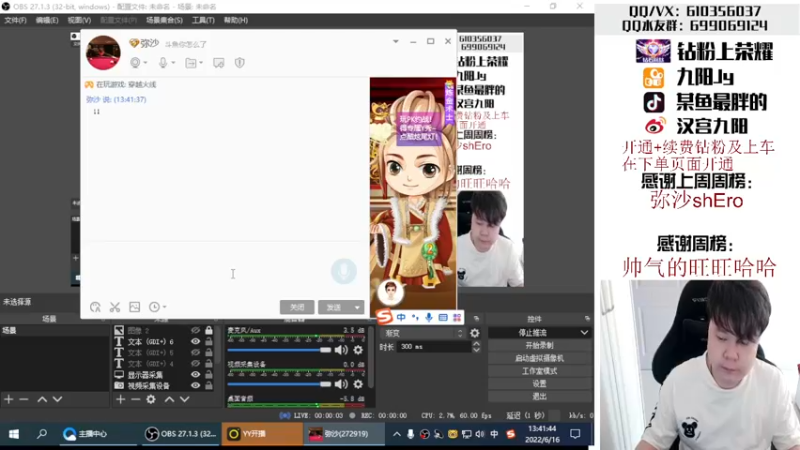Open the 渐变 transition type dropdown
This screenshot has width=800, height=450.
click(423, 333)
